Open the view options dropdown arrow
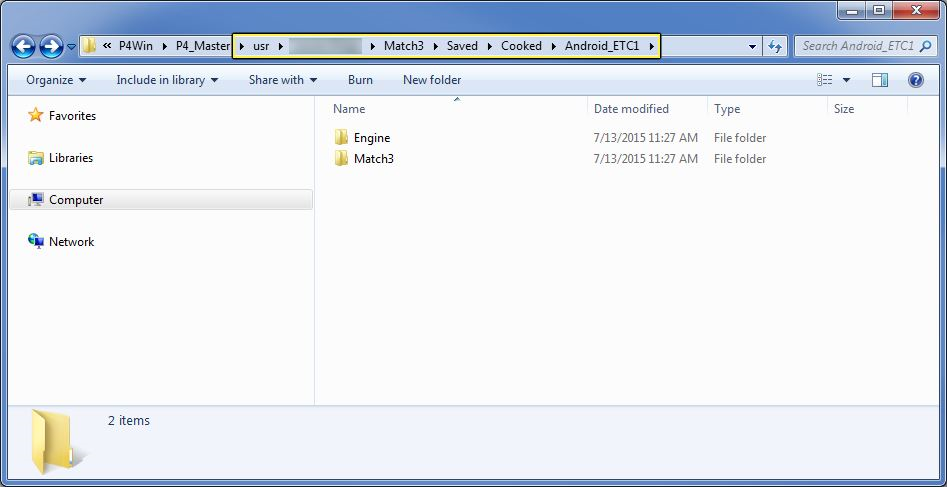947x487 pixels. (x=846, y=80)
